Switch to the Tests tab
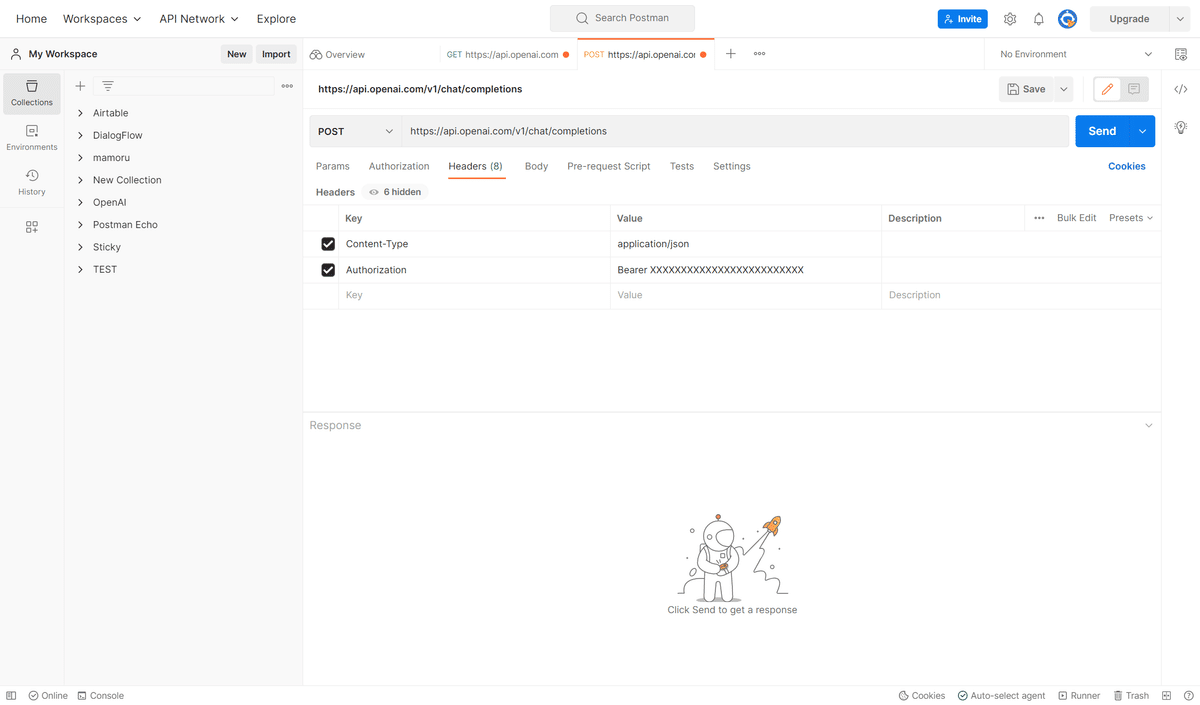Screen dimensions: 1200x705 click(x=682, y=166)
